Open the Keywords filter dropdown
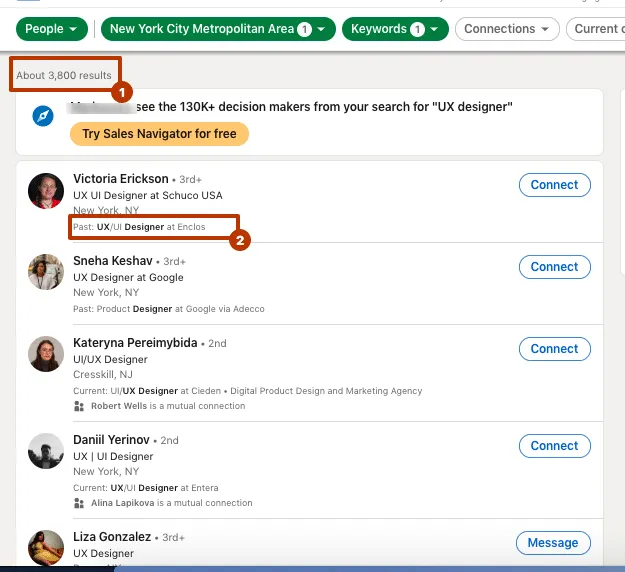 (395, 29)
